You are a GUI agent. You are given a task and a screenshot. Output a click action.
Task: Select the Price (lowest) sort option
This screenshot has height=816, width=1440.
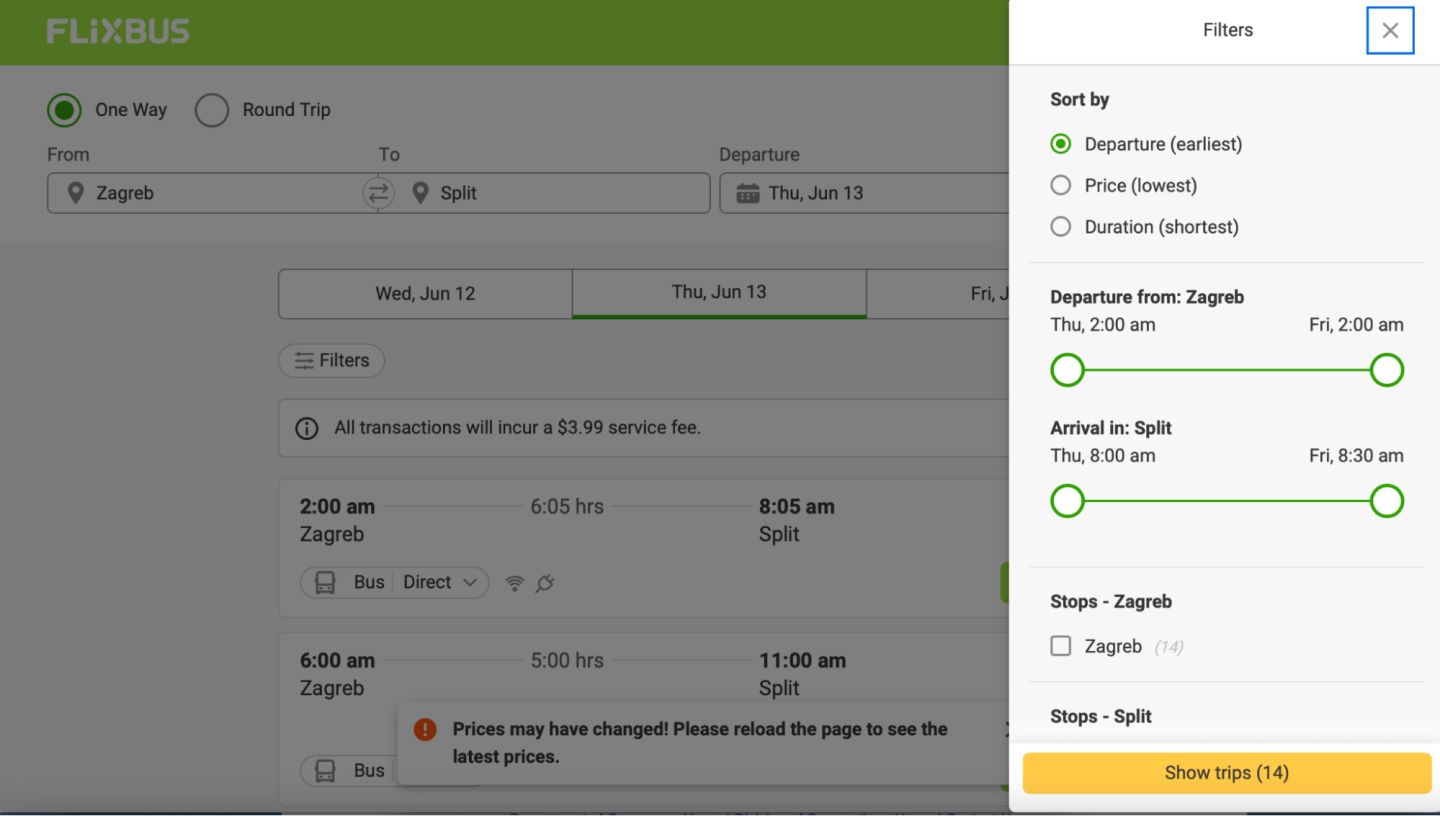pos(1061,185)
